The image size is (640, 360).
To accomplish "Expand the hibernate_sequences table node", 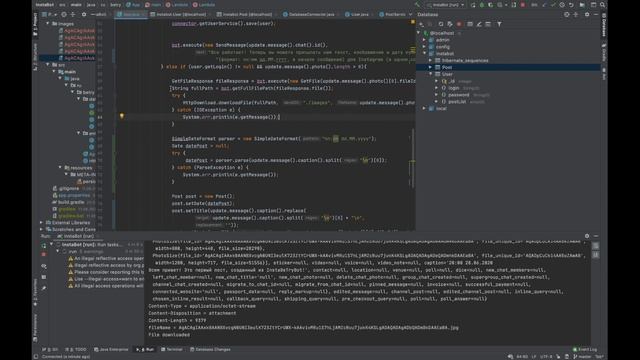I will tap(431, 60).
